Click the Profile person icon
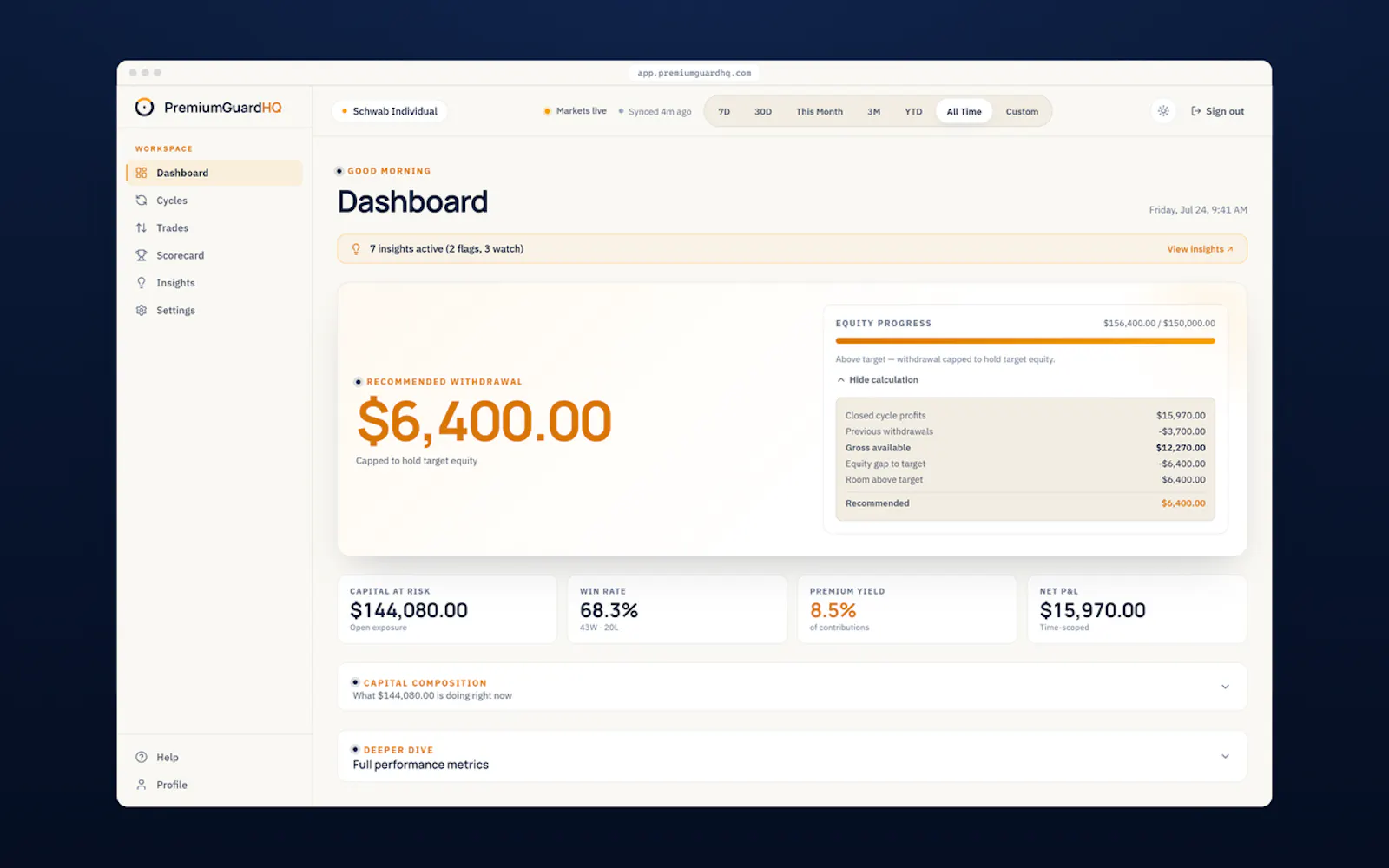 142,785
